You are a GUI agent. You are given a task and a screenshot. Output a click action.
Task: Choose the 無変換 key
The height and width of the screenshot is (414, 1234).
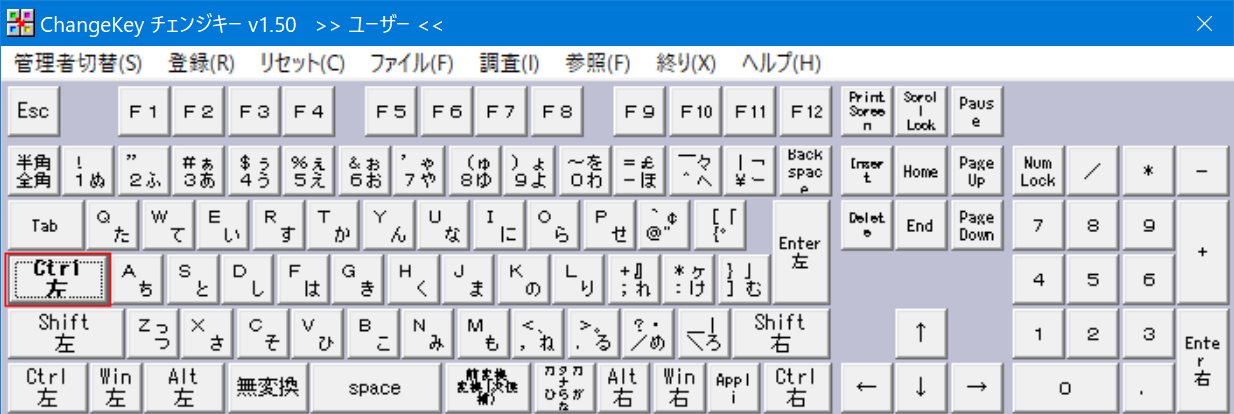click(x=266, y=387)
